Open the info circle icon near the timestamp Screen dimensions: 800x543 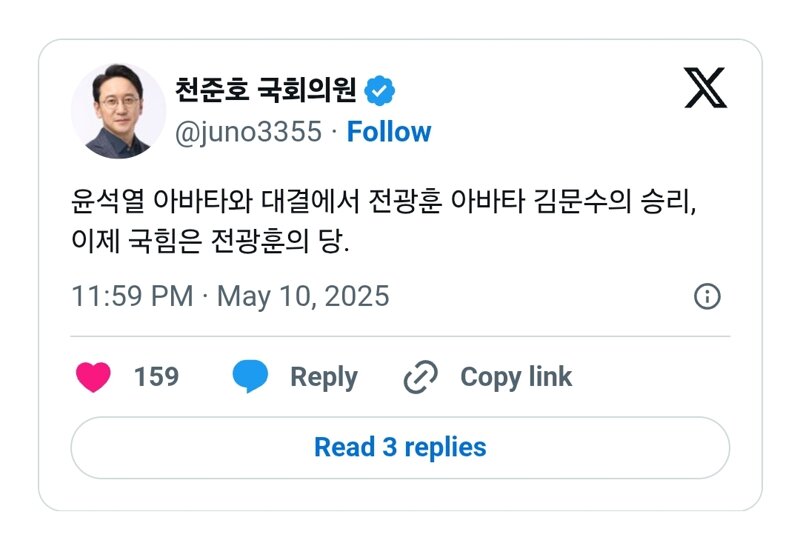[x=707, y=296]
